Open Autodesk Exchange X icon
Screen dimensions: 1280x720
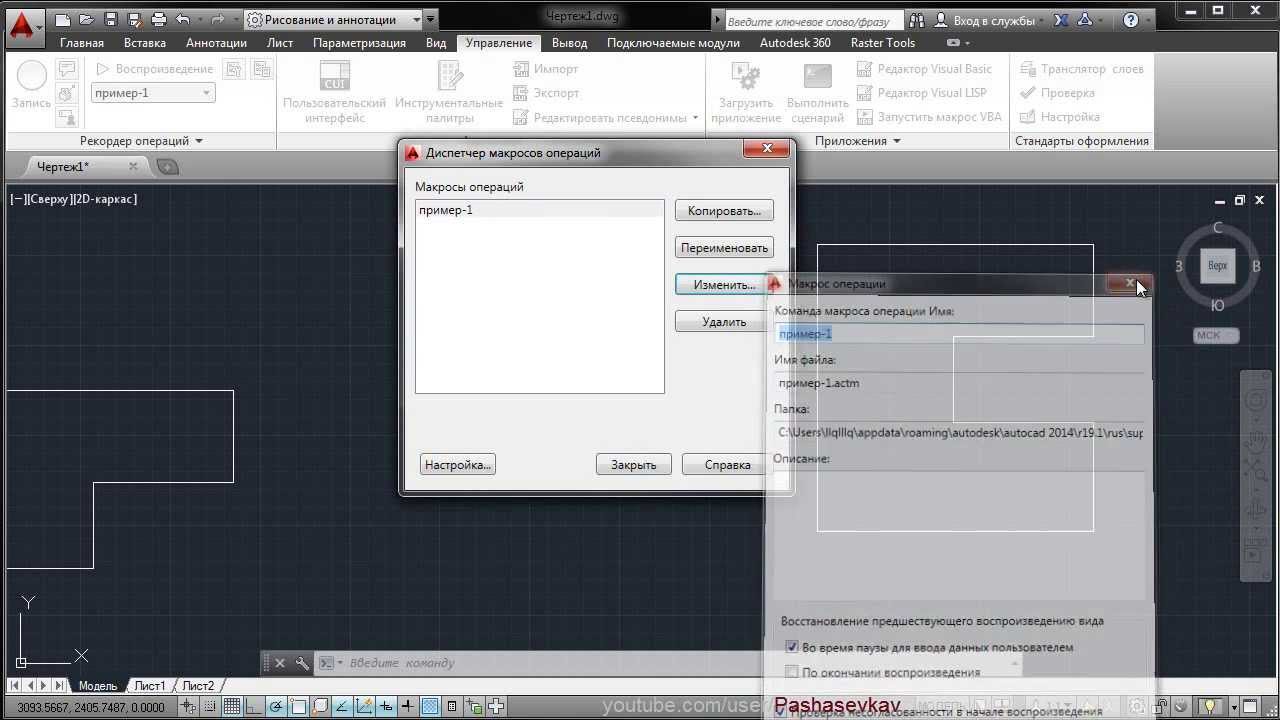coord(1061,20)
